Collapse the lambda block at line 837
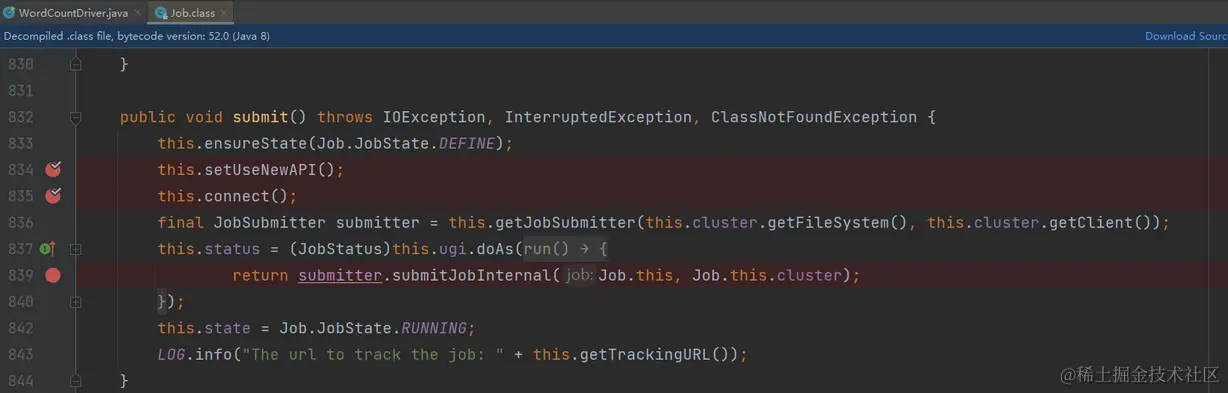This screenshot has width=1228, height=393. pyautogui.click(x=76, y=248)
